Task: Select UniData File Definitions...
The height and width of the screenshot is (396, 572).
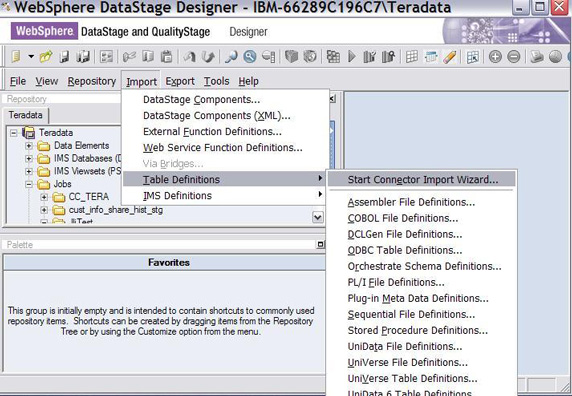Action: tap(422, 346)
